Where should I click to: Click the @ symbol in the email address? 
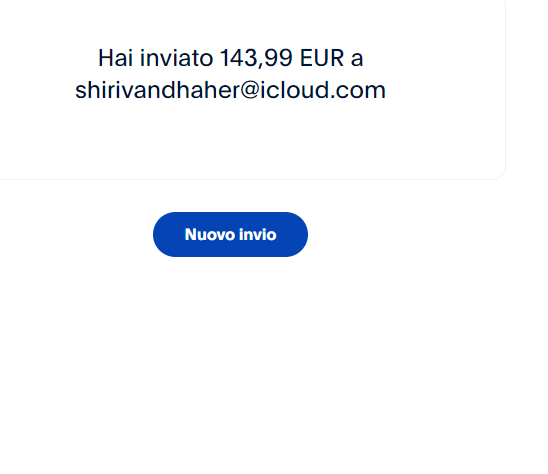(x=250, y=91)
